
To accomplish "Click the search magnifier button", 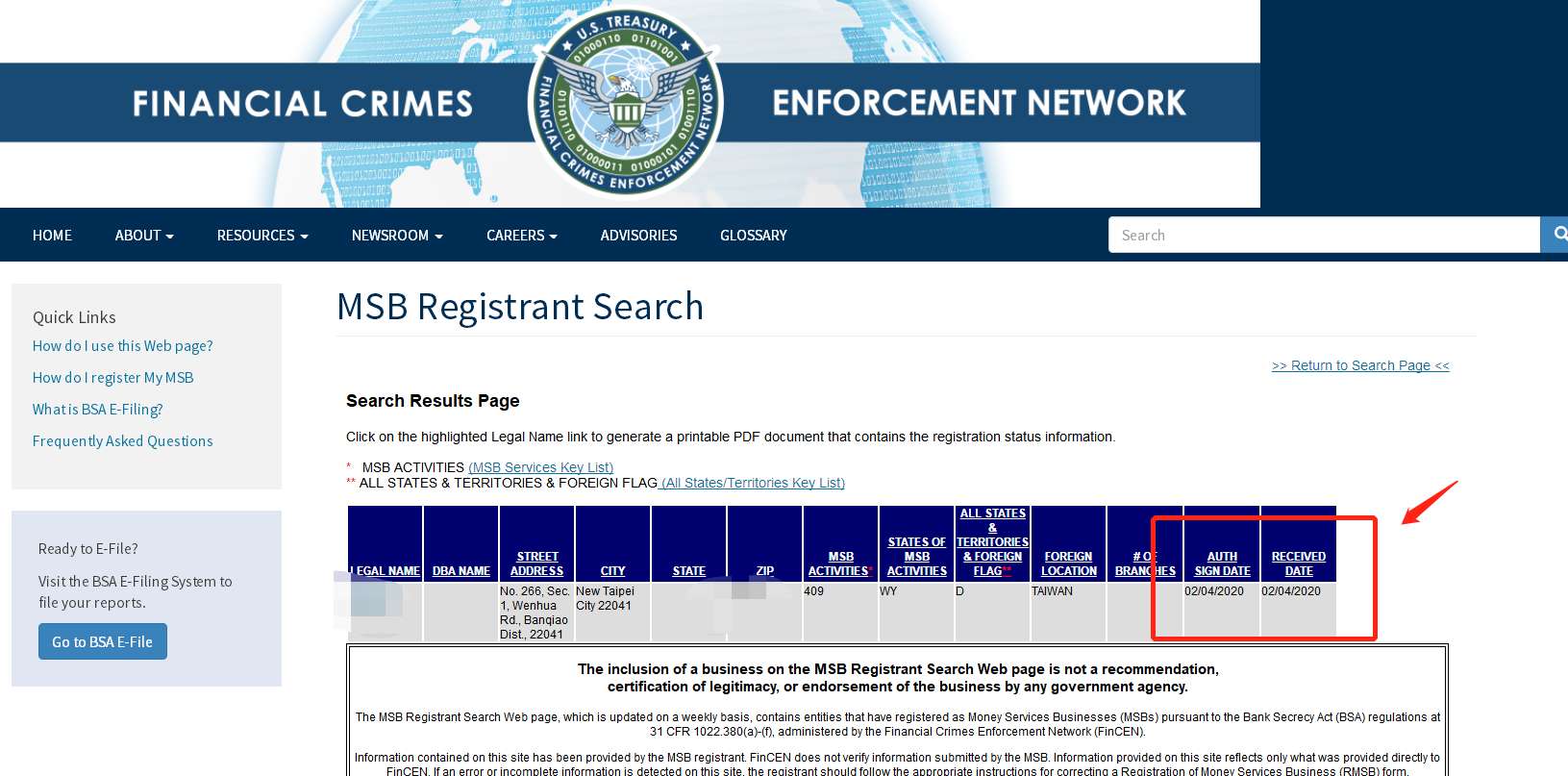I will coord(1556,235).
